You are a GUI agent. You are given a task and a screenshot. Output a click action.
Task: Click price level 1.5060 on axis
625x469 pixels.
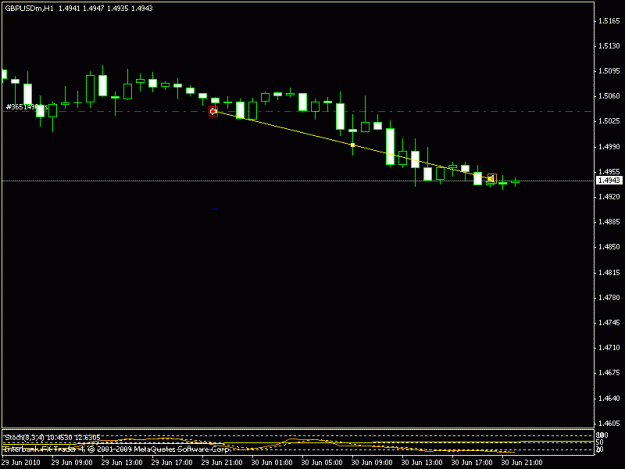click(x=609, y=96)
